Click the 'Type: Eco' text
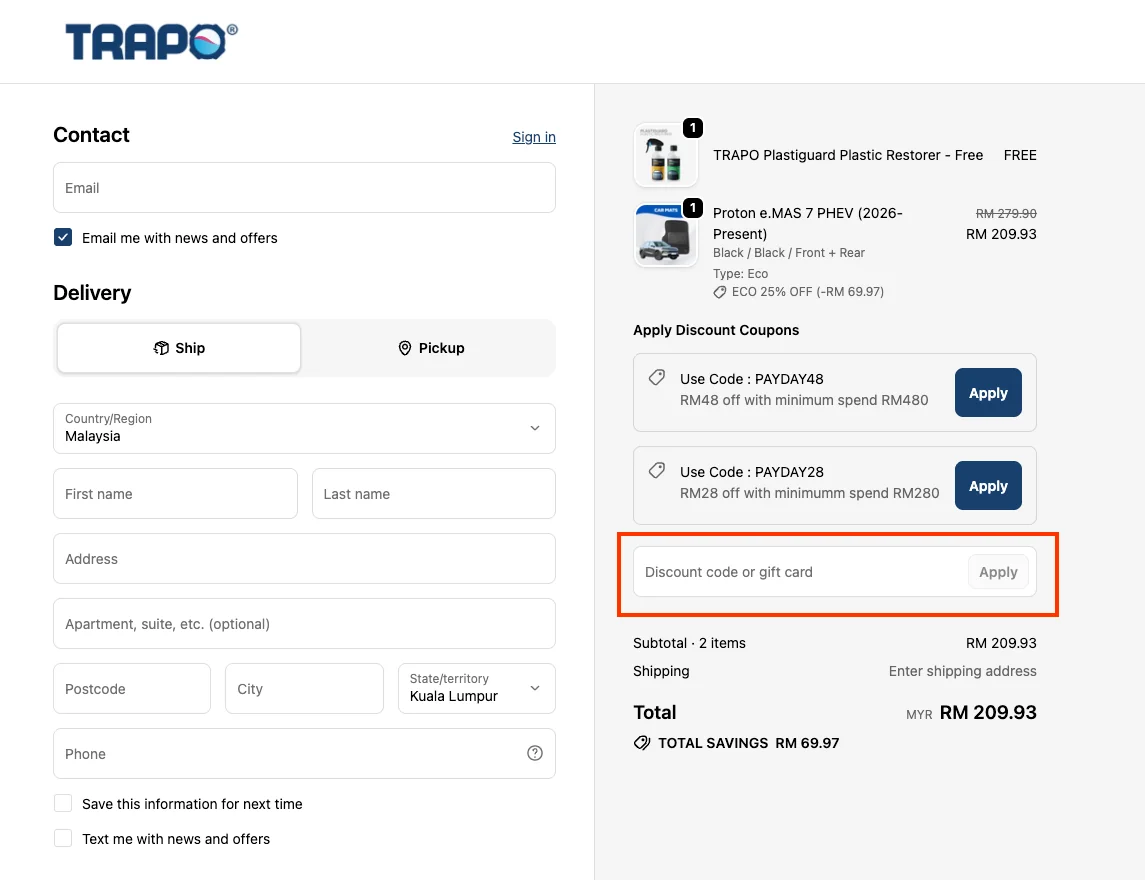Viewport: 1145px width, 880px height. (740, 274)
